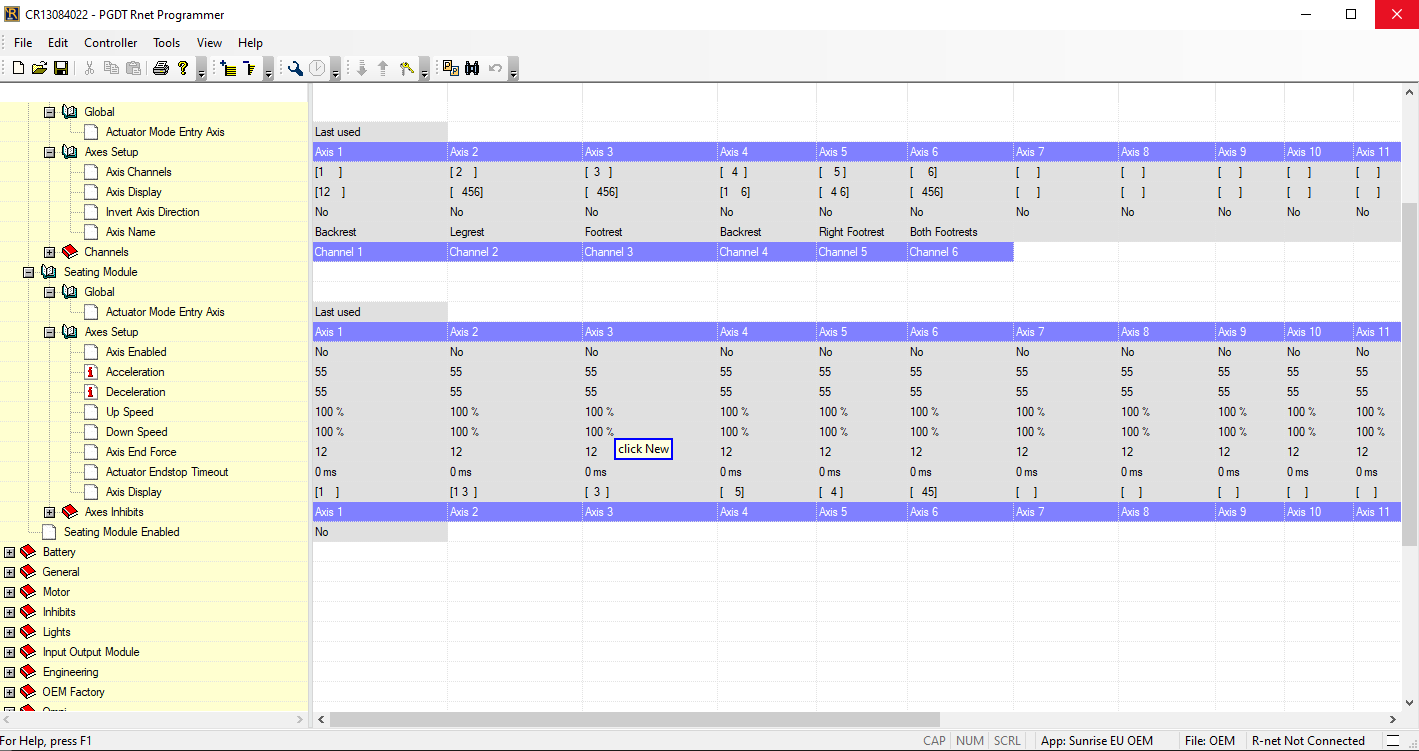Collapse the Seating Module tree node

(x=29, y=272)
